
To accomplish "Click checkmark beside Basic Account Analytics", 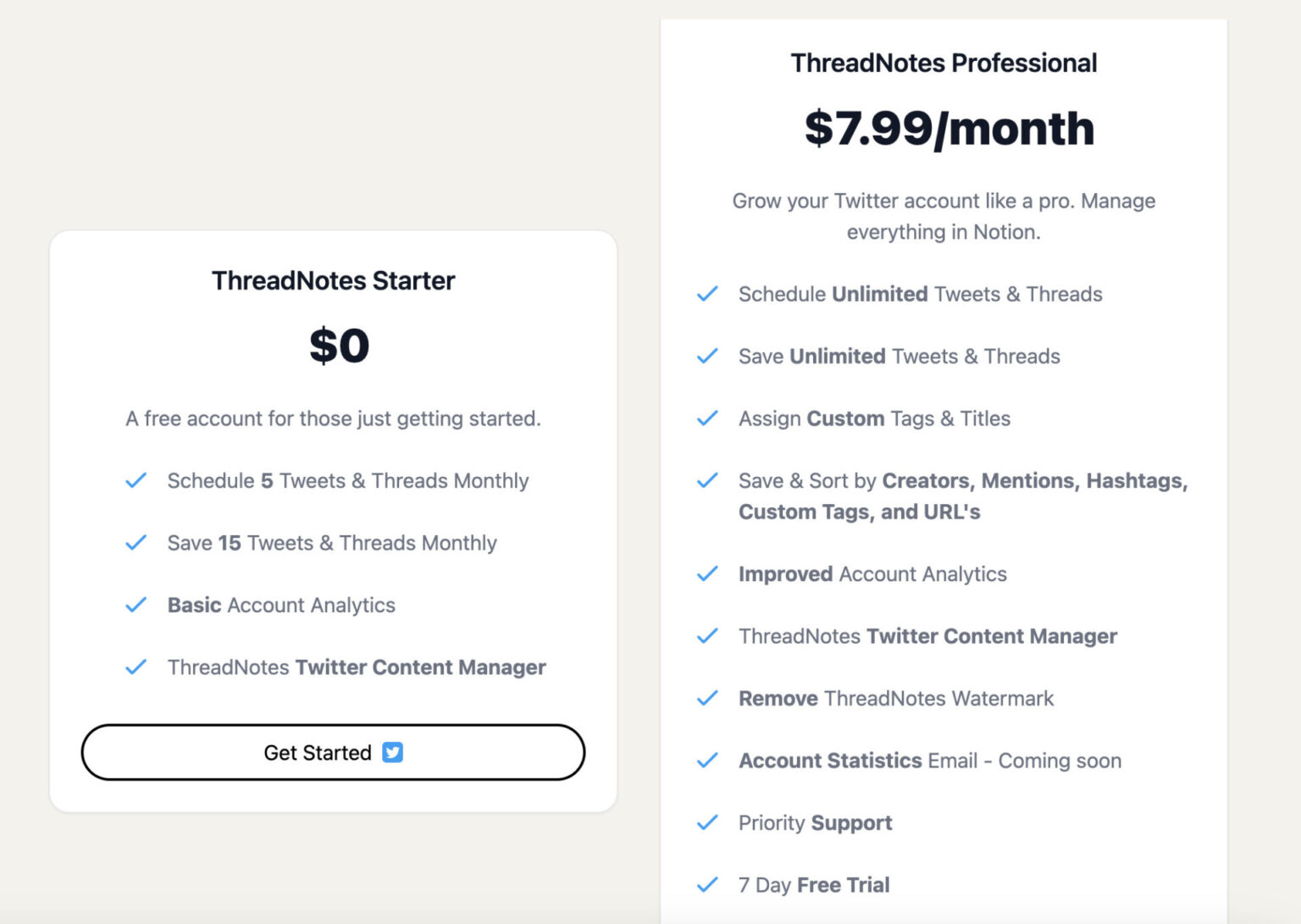I will [136, 606].
